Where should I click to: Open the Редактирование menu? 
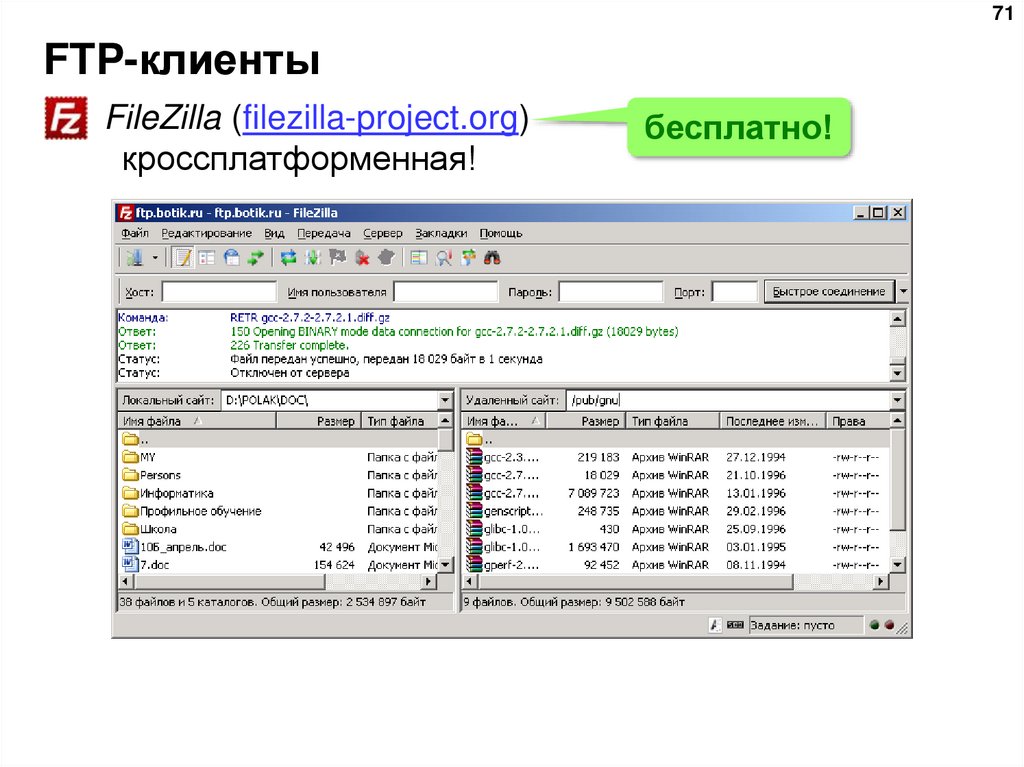pyautogui.click(x=206, y=233)
